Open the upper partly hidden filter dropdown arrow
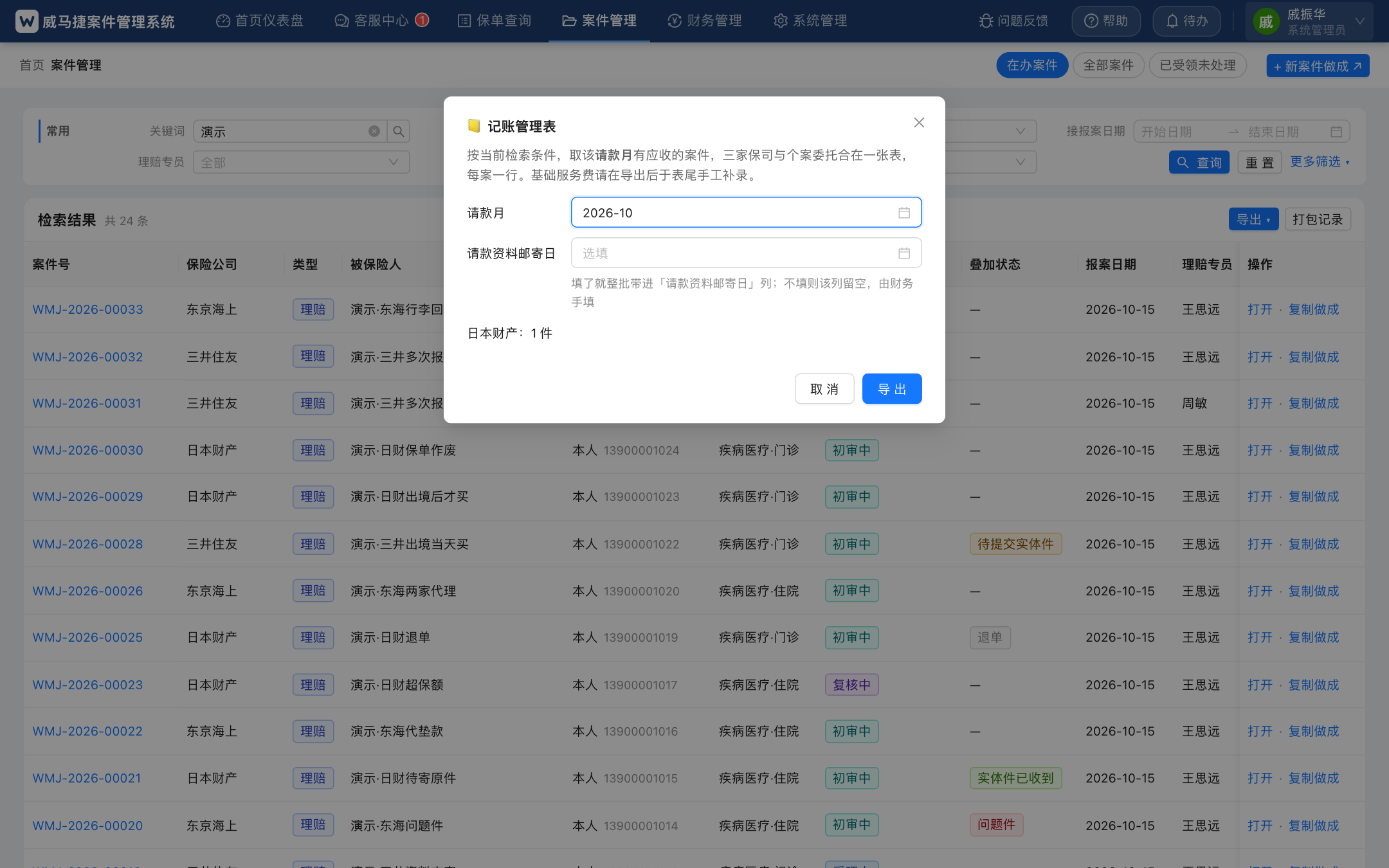 (1020, 131)
